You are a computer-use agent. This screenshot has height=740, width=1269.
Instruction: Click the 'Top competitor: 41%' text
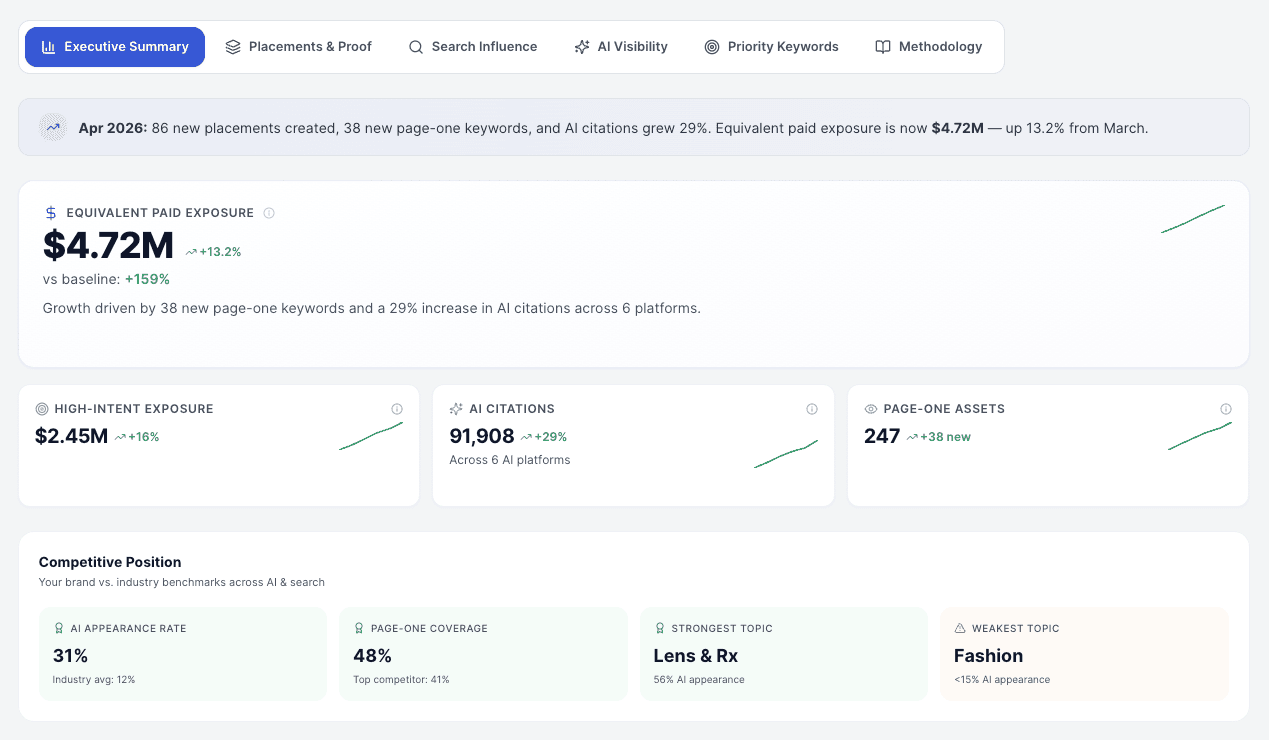[401, 680]
